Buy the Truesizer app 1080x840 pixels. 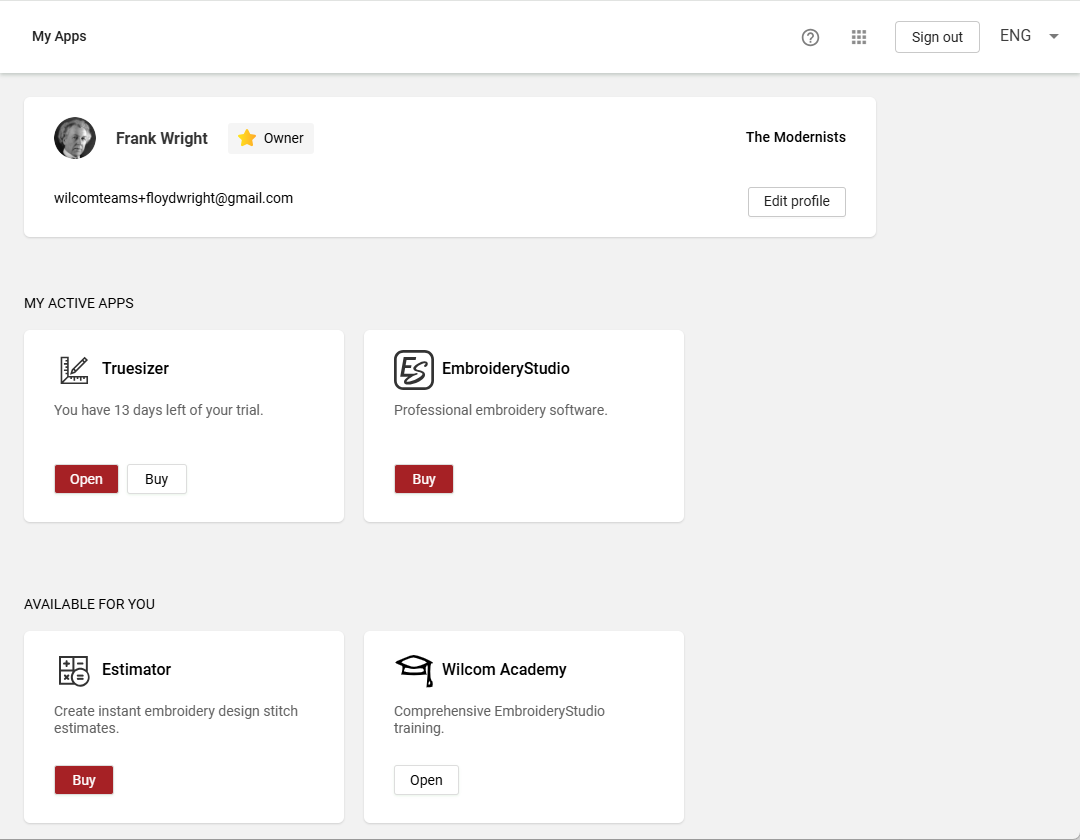(156, 479)
